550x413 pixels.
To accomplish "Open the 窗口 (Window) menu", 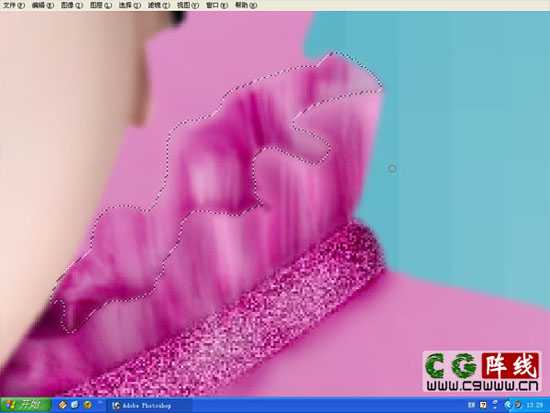I will pos(216,5).
